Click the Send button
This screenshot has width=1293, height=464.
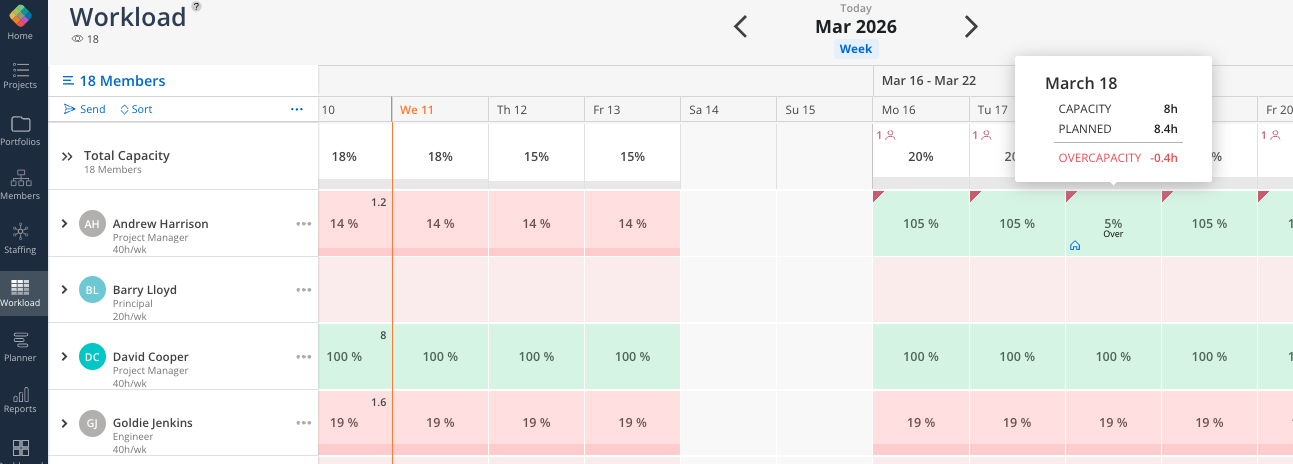tap(84, 109)
